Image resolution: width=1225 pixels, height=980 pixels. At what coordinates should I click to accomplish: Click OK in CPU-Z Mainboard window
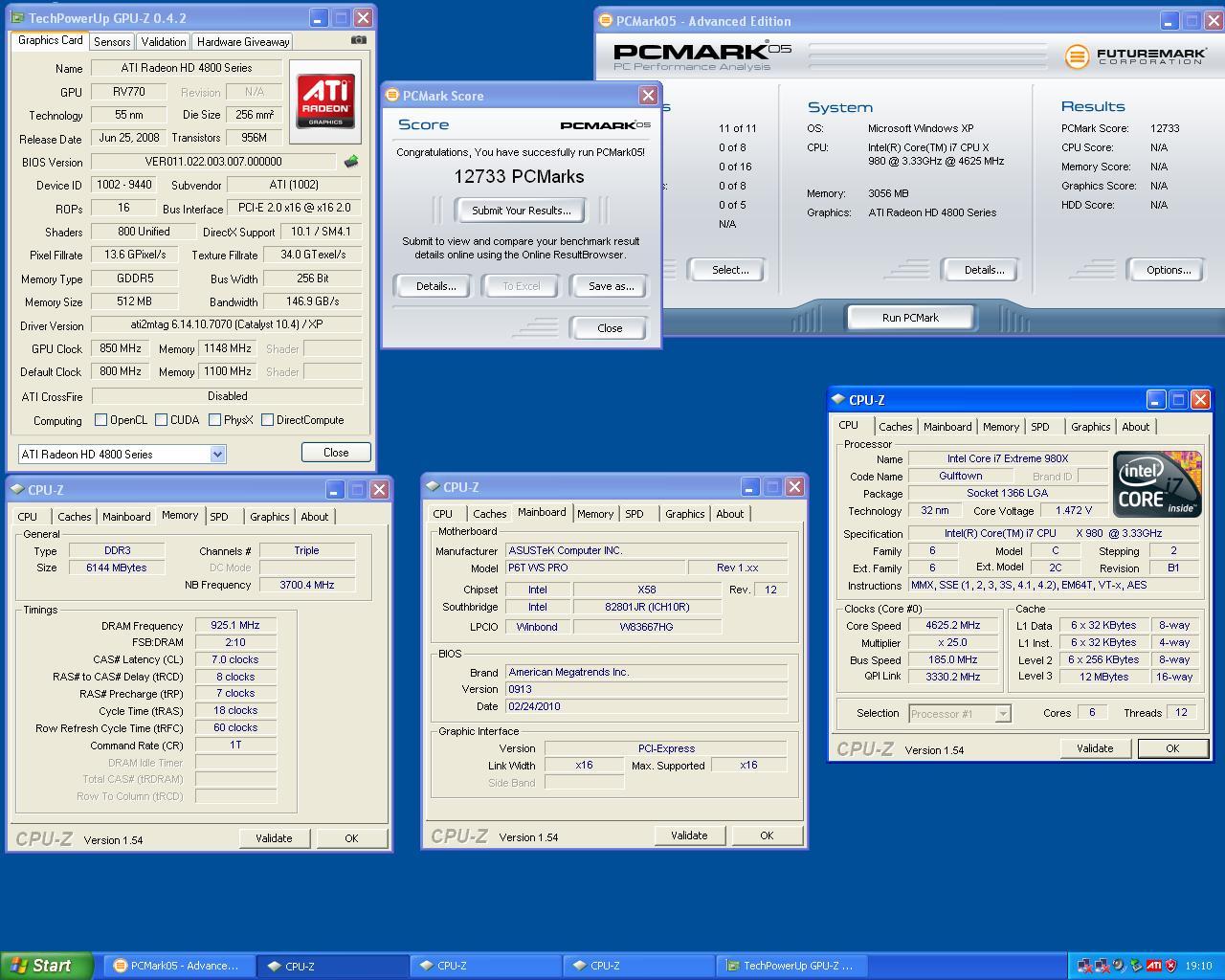point(767,835)
